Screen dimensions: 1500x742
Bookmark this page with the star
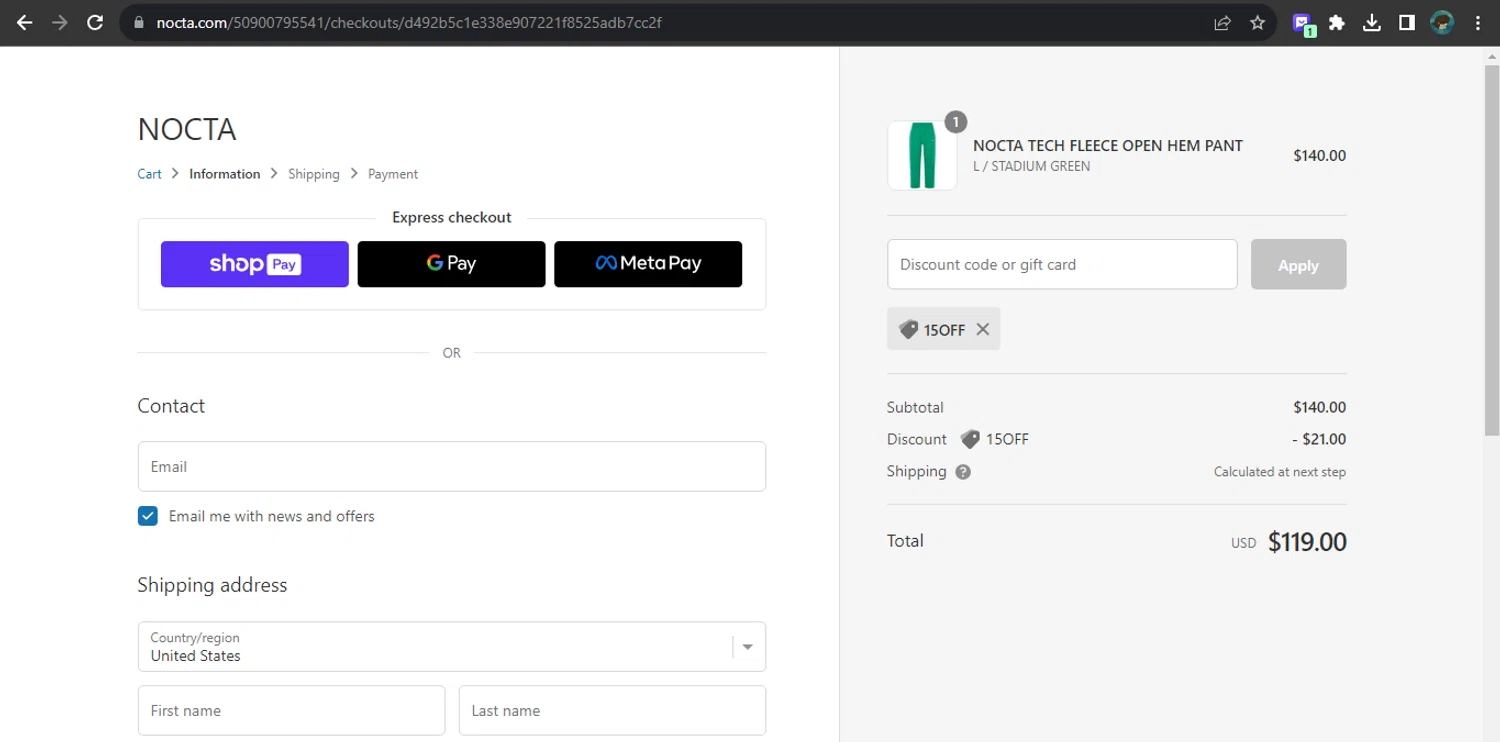(1258, 22)
